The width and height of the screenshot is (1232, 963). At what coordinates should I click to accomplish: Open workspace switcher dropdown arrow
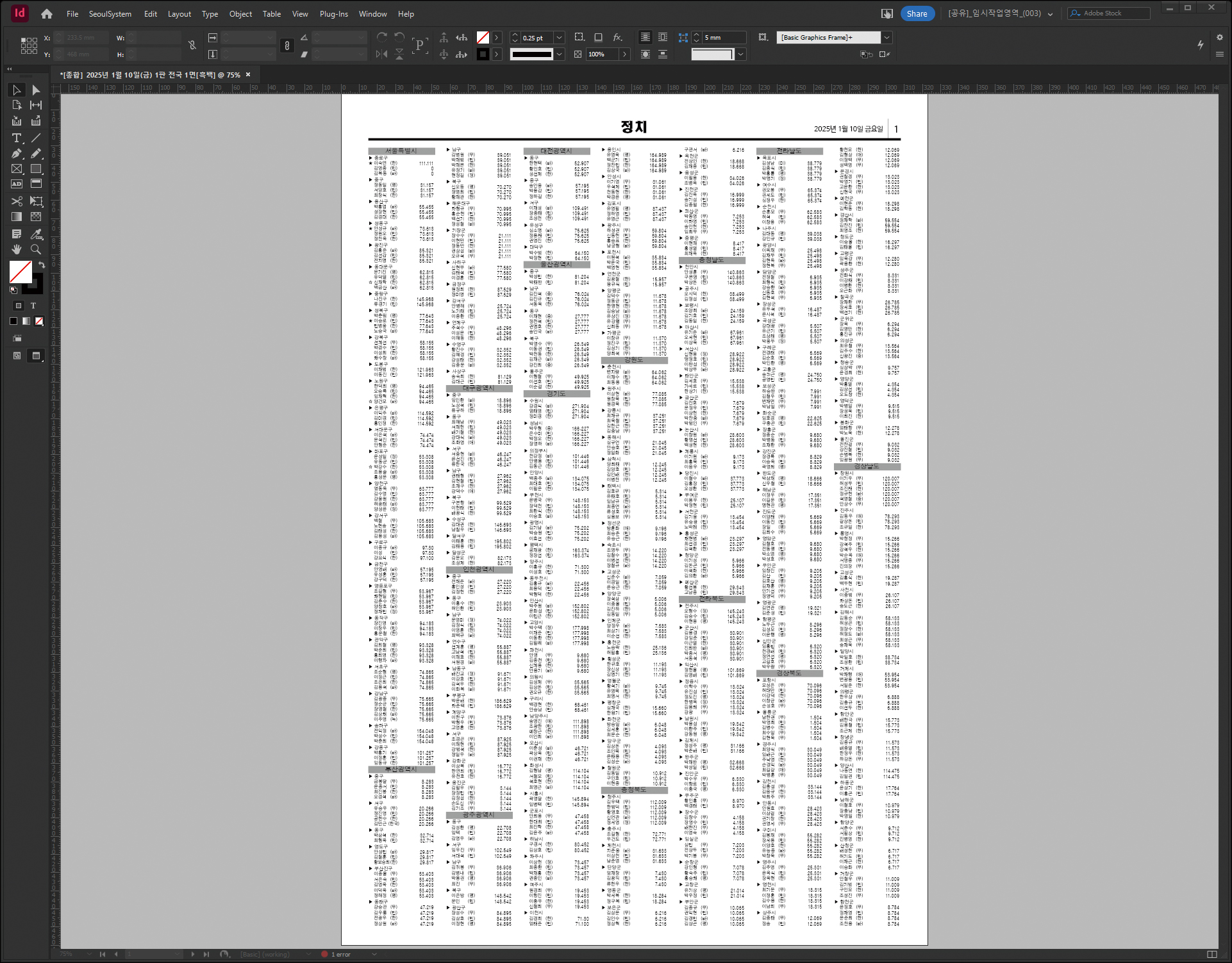[x=1050, y=14]
